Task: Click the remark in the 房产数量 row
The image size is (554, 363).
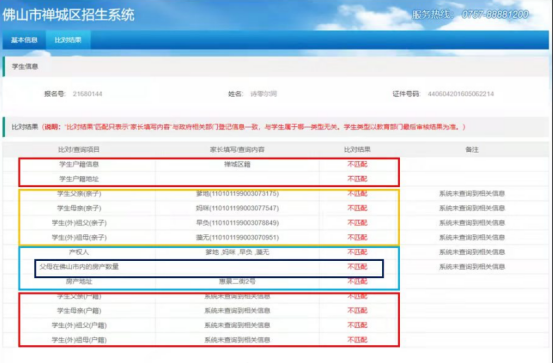Action: (472, 267)
